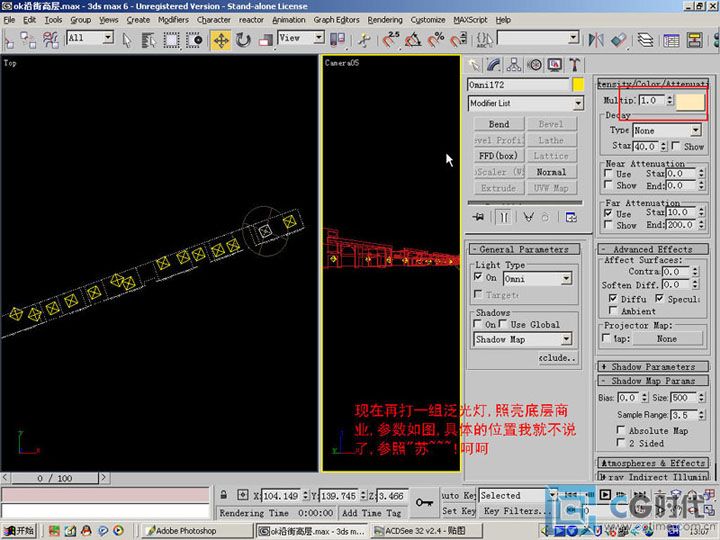Click the Omni172 object name field

[x=518, y=84]
